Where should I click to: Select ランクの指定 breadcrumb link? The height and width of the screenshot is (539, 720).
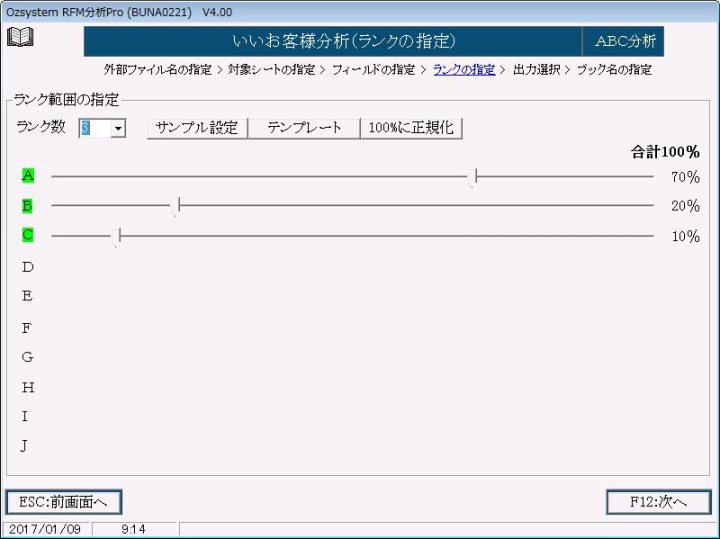464,70
